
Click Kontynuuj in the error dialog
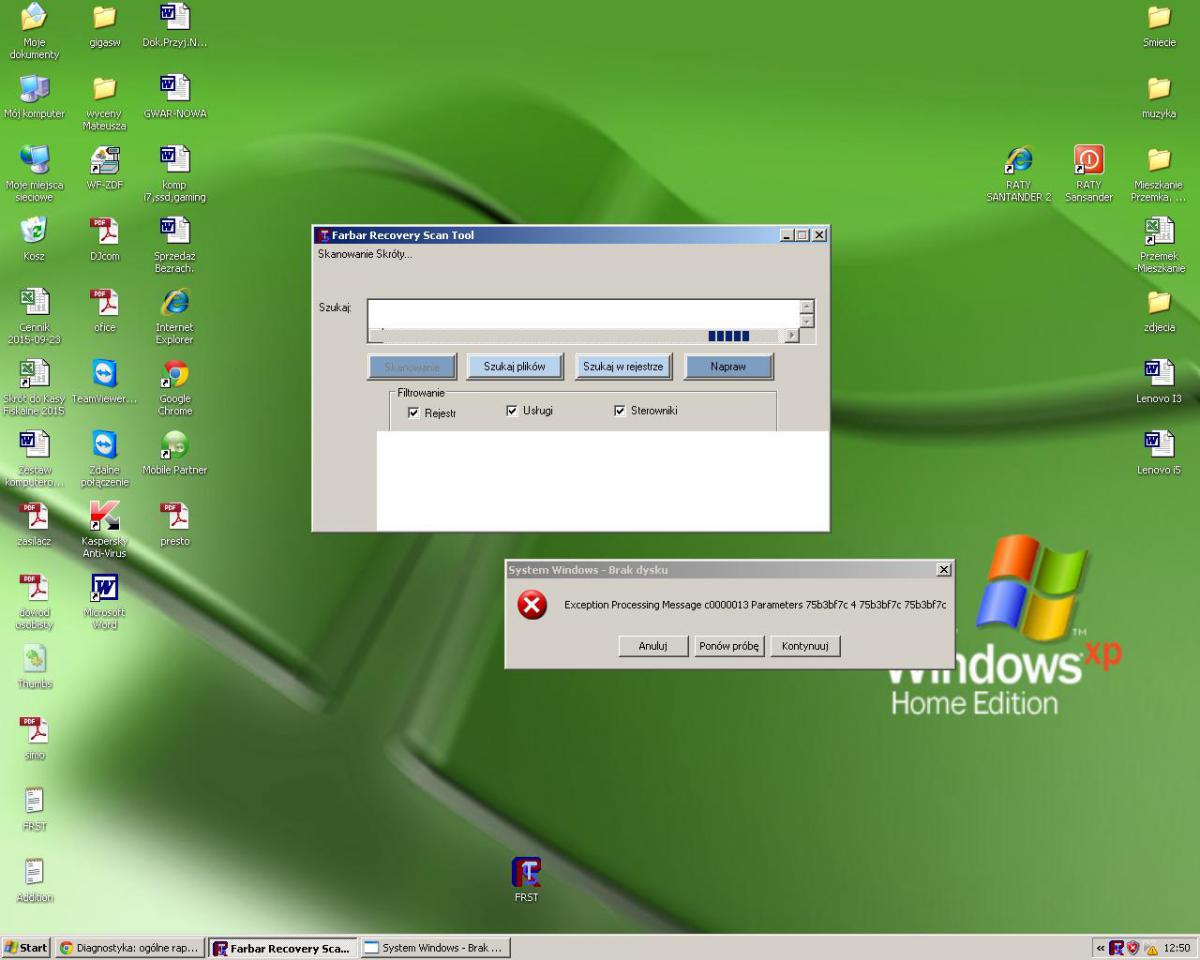806,646
